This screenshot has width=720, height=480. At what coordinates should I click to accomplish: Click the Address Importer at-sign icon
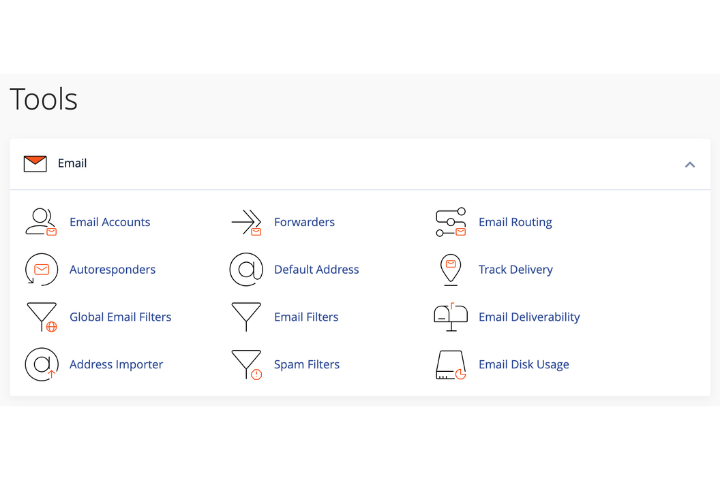click(x=41, y=364)
